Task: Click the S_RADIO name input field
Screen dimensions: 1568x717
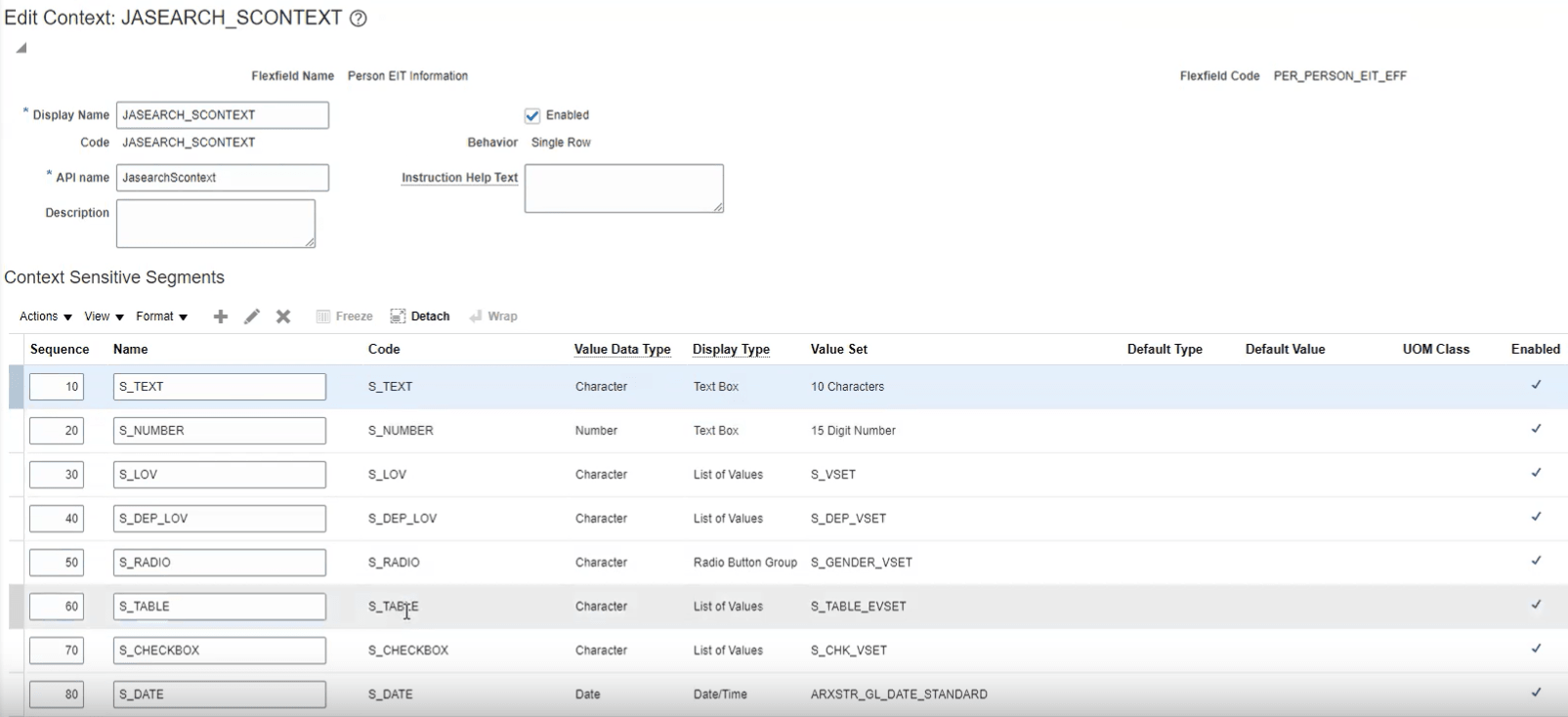Action: [x=220, y=563]
